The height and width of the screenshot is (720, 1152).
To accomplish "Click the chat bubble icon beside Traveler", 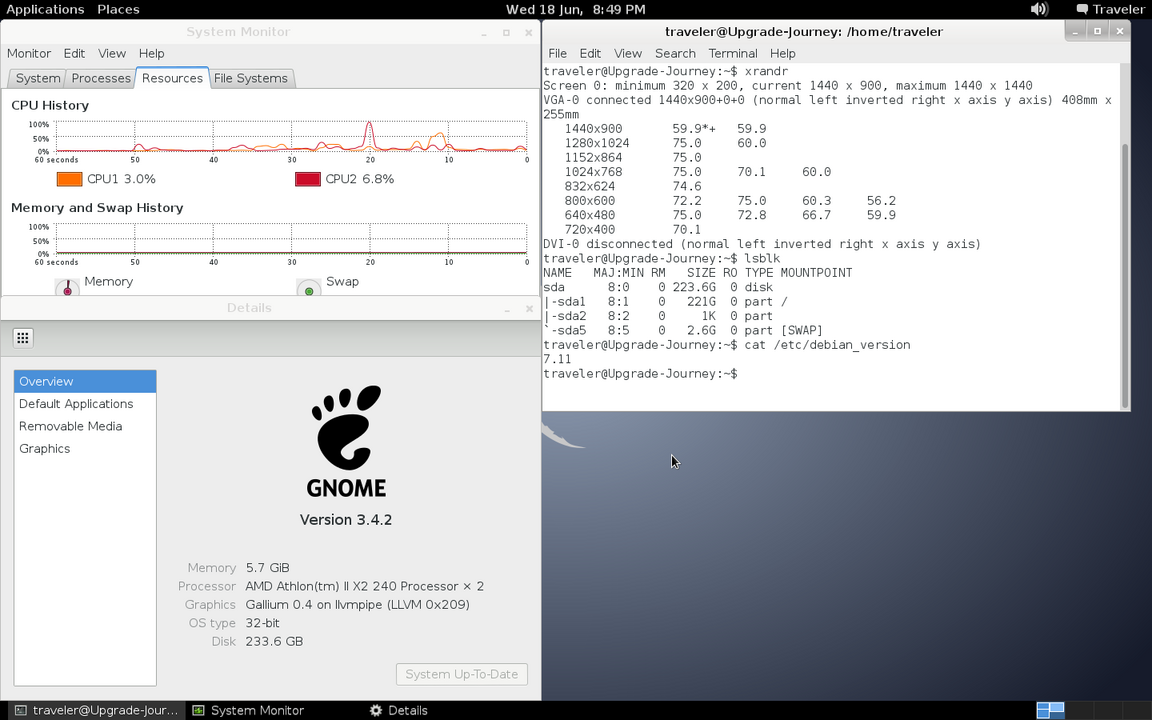I will point(1082,10).
